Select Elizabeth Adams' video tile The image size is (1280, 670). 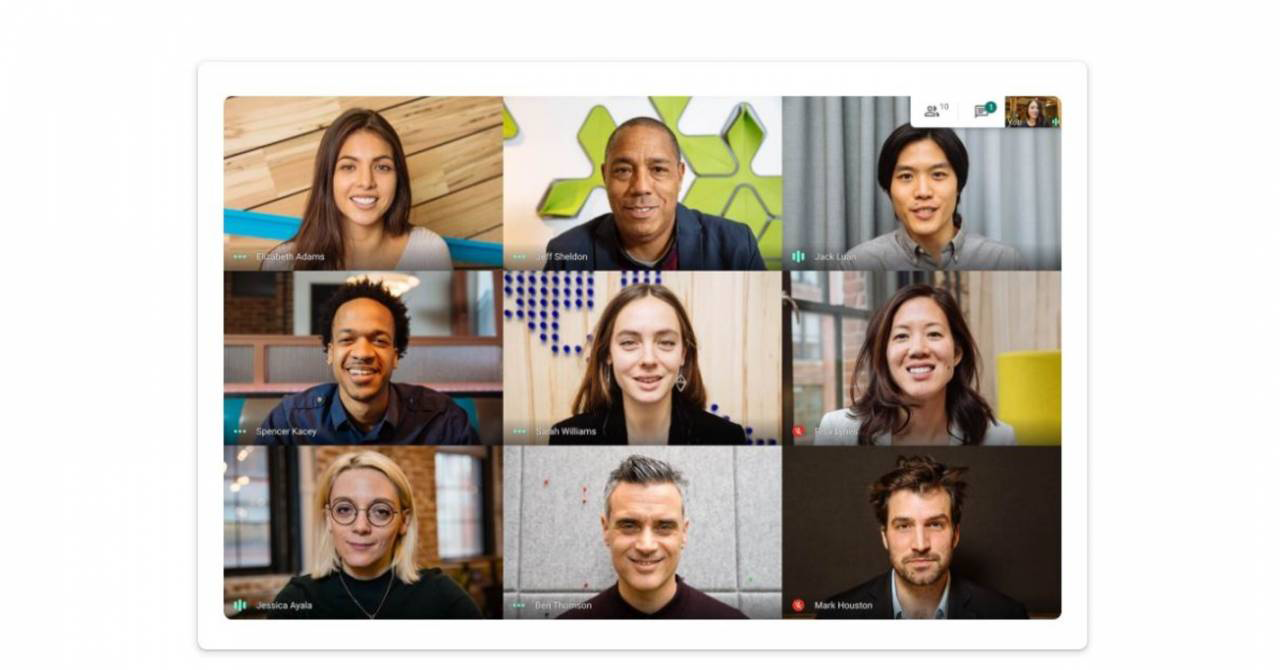coord(363,183)
